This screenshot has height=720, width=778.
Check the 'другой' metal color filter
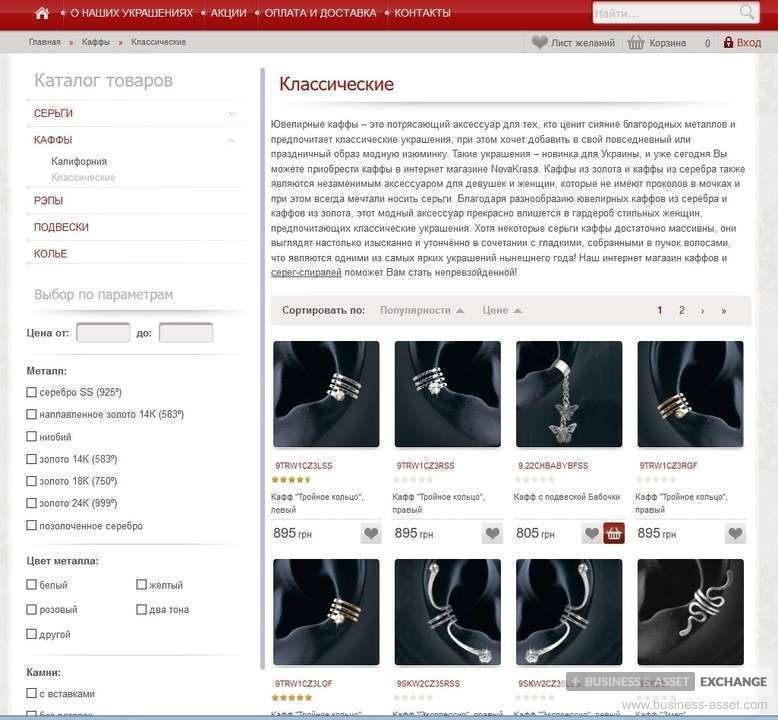tap(31, 634)
